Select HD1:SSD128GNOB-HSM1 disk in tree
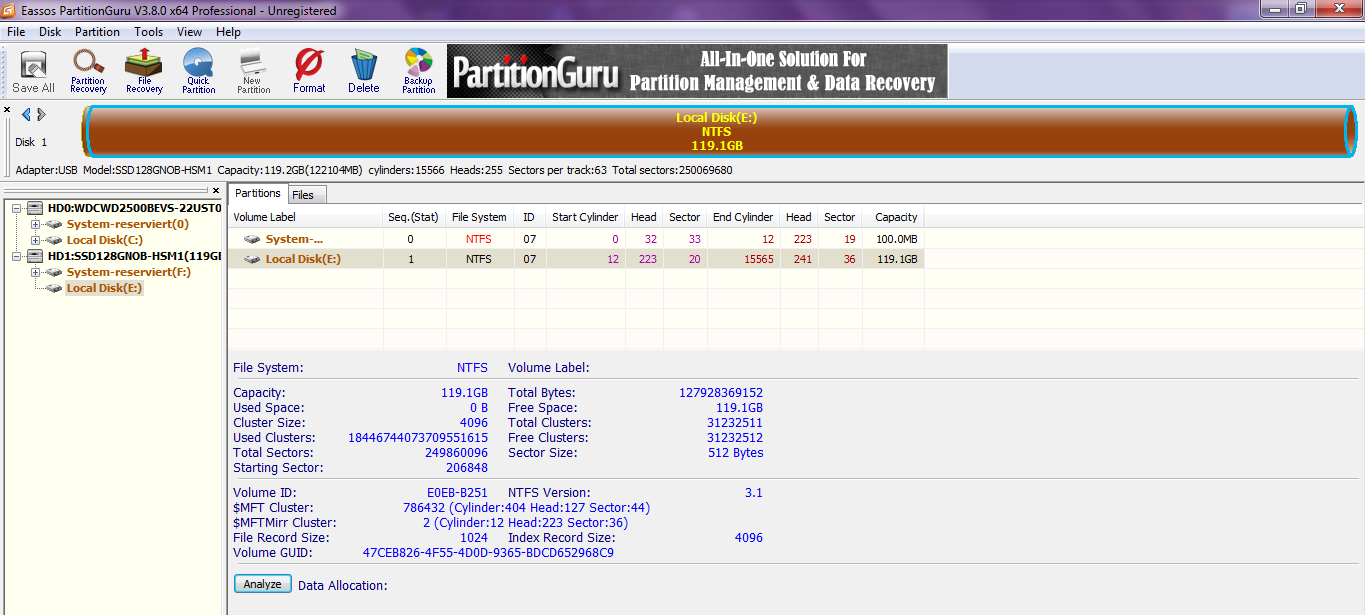 point(133,256)
